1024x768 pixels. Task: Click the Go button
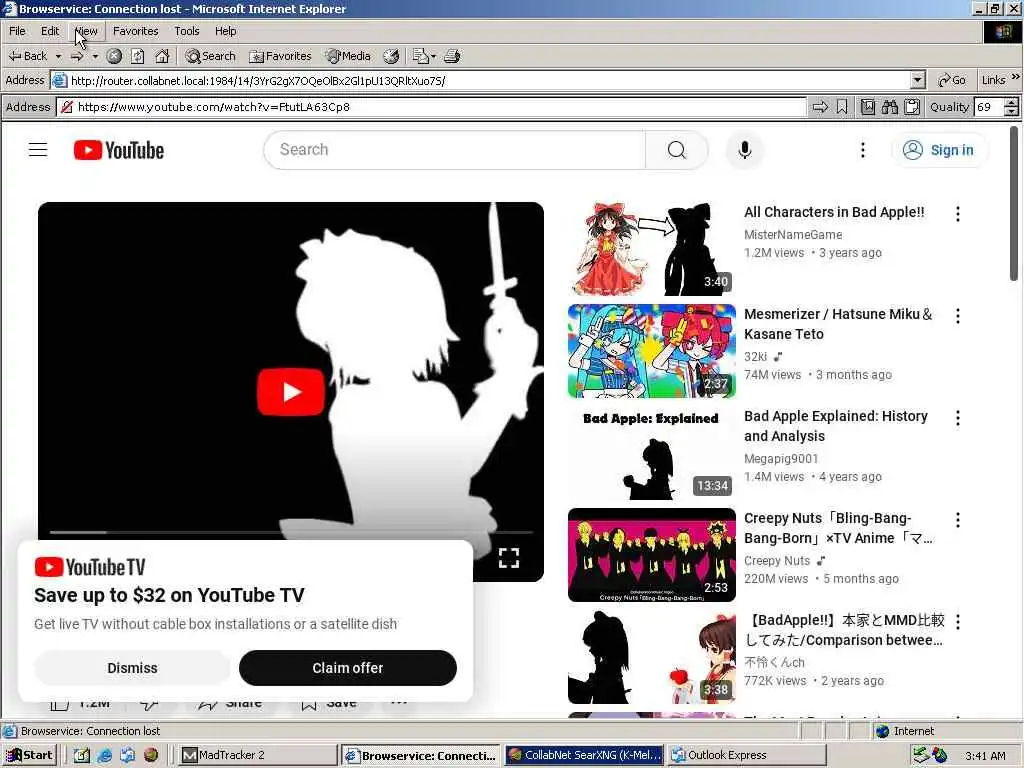pyautogui.click(x=952, y=80)
